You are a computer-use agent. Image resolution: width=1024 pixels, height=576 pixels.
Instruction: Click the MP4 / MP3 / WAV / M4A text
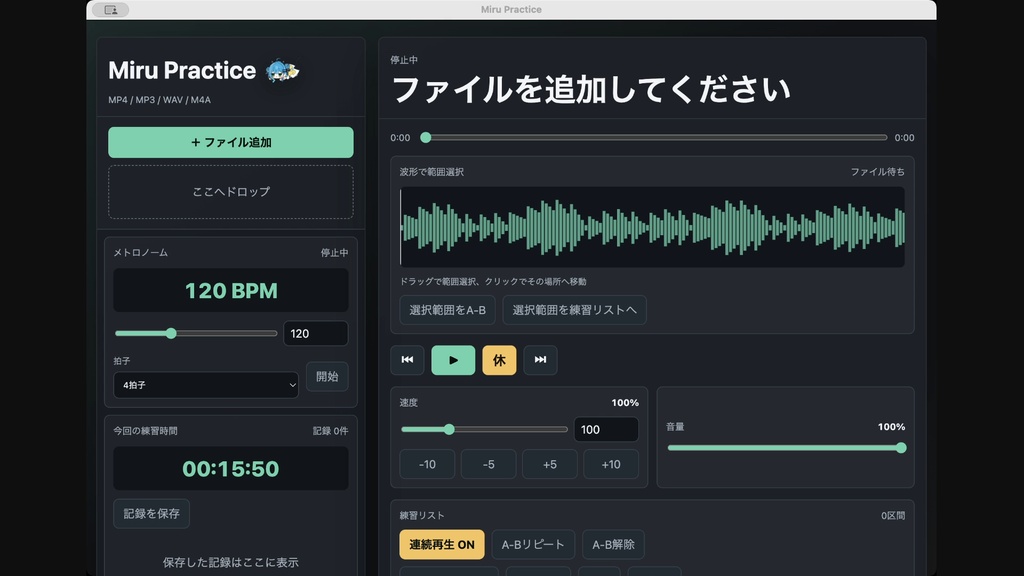click(x=159, y=100)
